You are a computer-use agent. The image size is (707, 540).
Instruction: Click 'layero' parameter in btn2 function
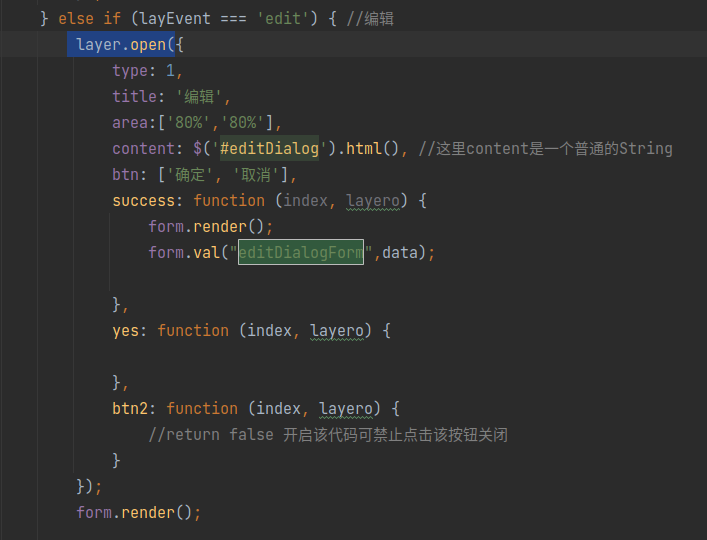click(x=346, y=408)
